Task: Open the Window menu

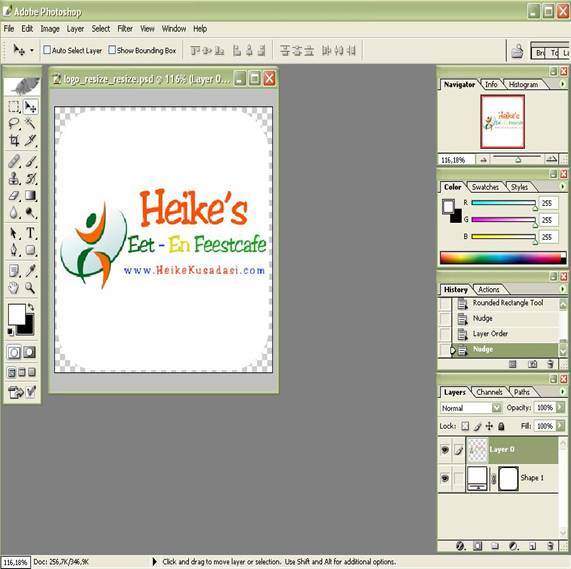Action: pos(174,29)
